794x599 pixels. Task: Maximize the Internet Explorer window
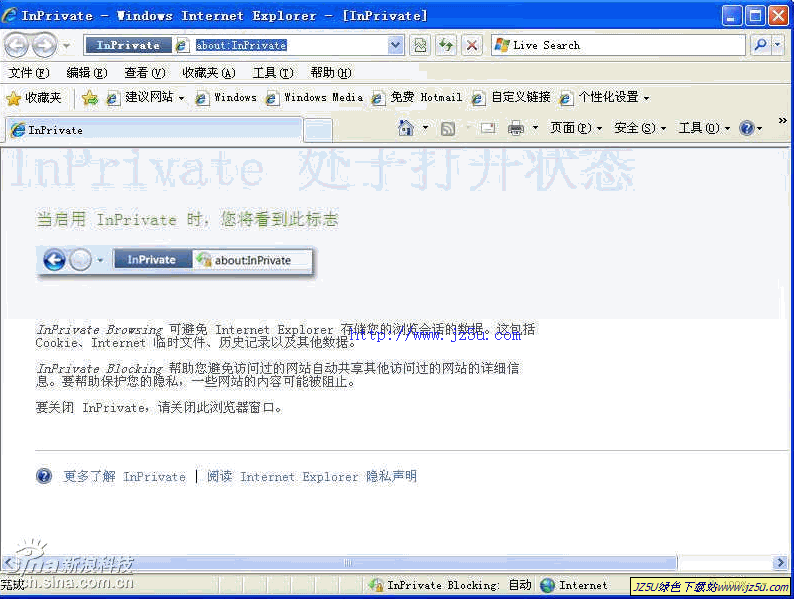(755, 16)
